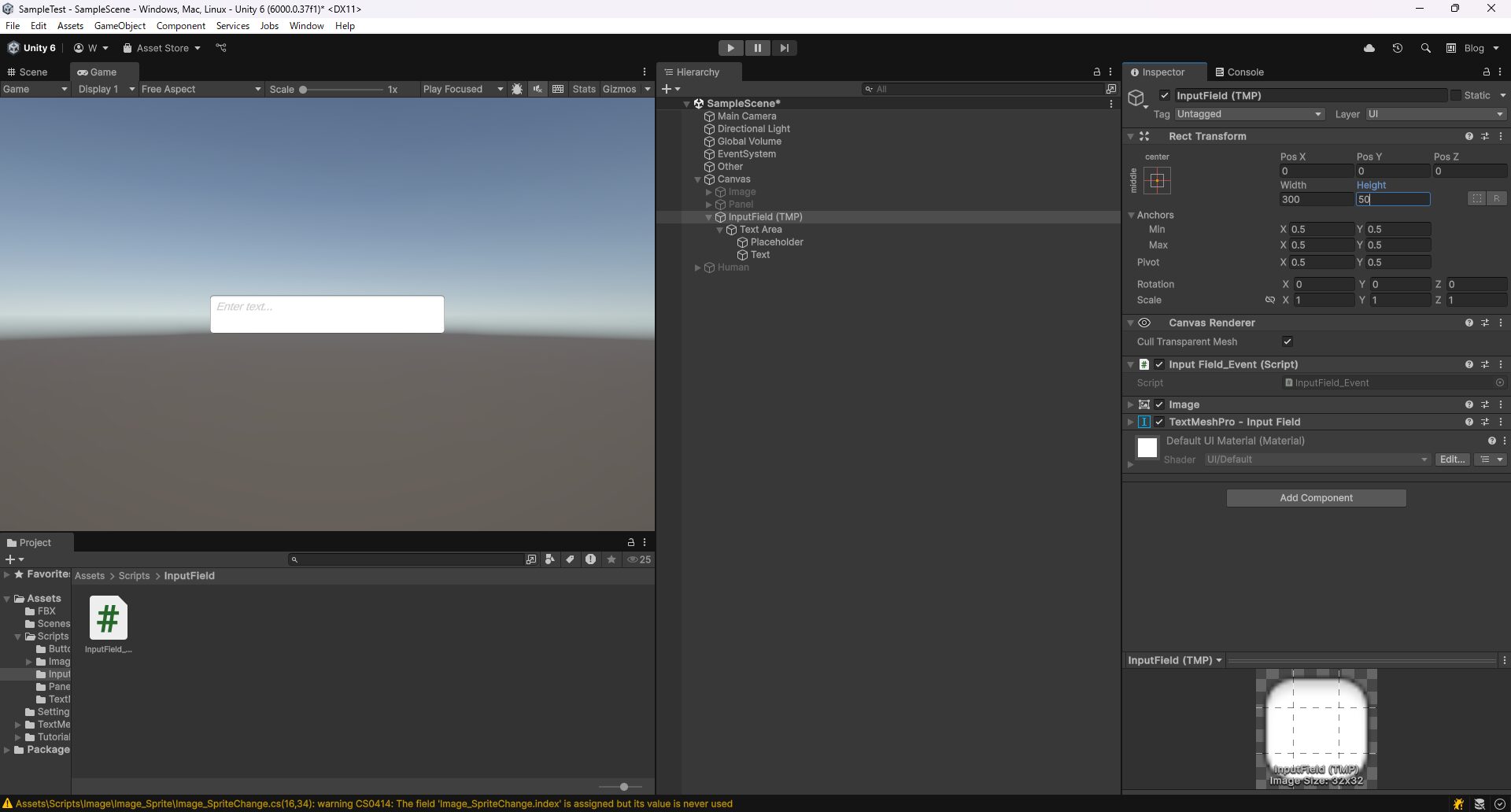Viewport: 1511px width, 812px height.
Task: Open the Free Aspect dropdown in Game view
Action: 201,89
